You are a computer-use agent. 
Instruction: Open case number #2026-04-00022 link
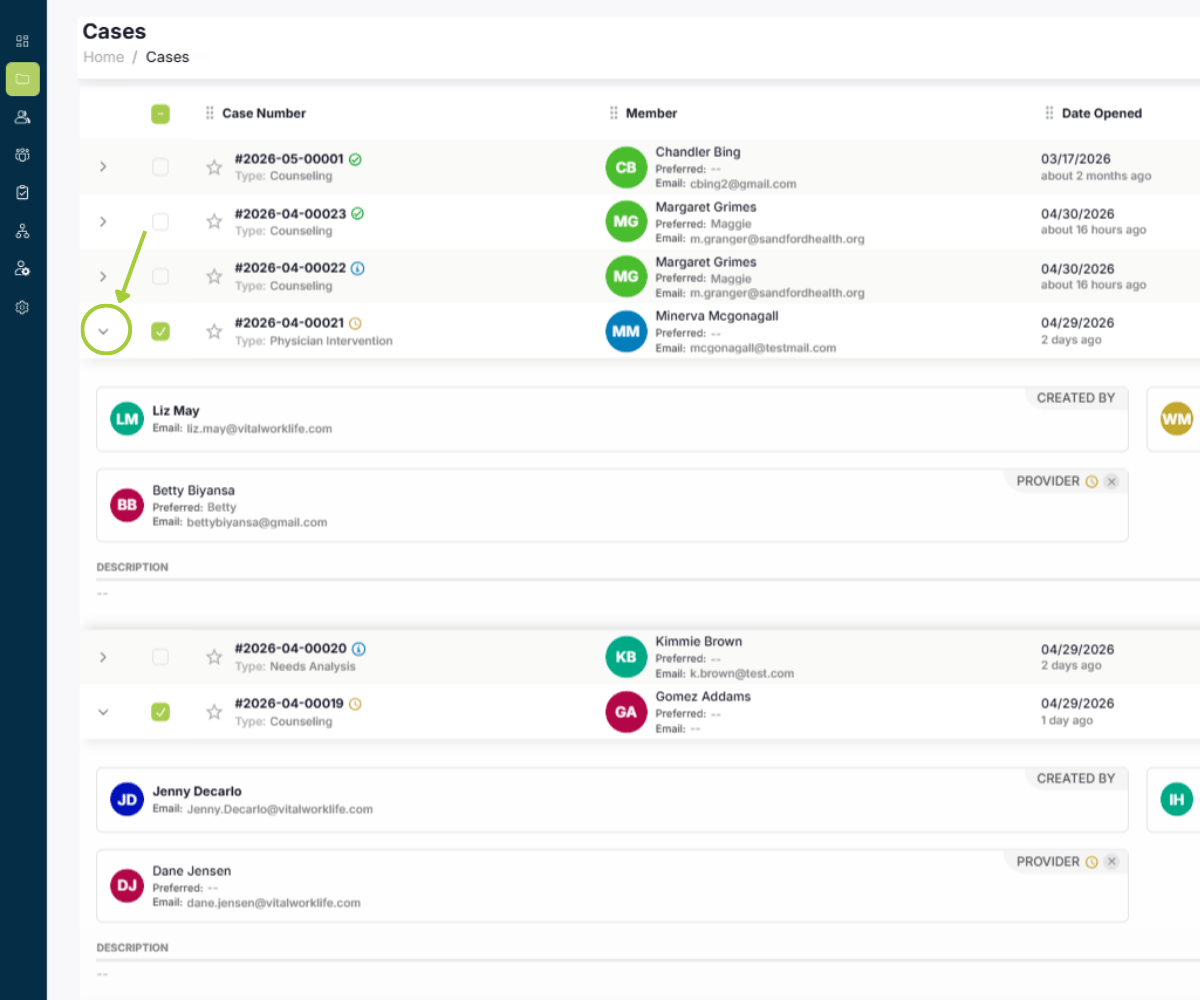click(290, 268)
